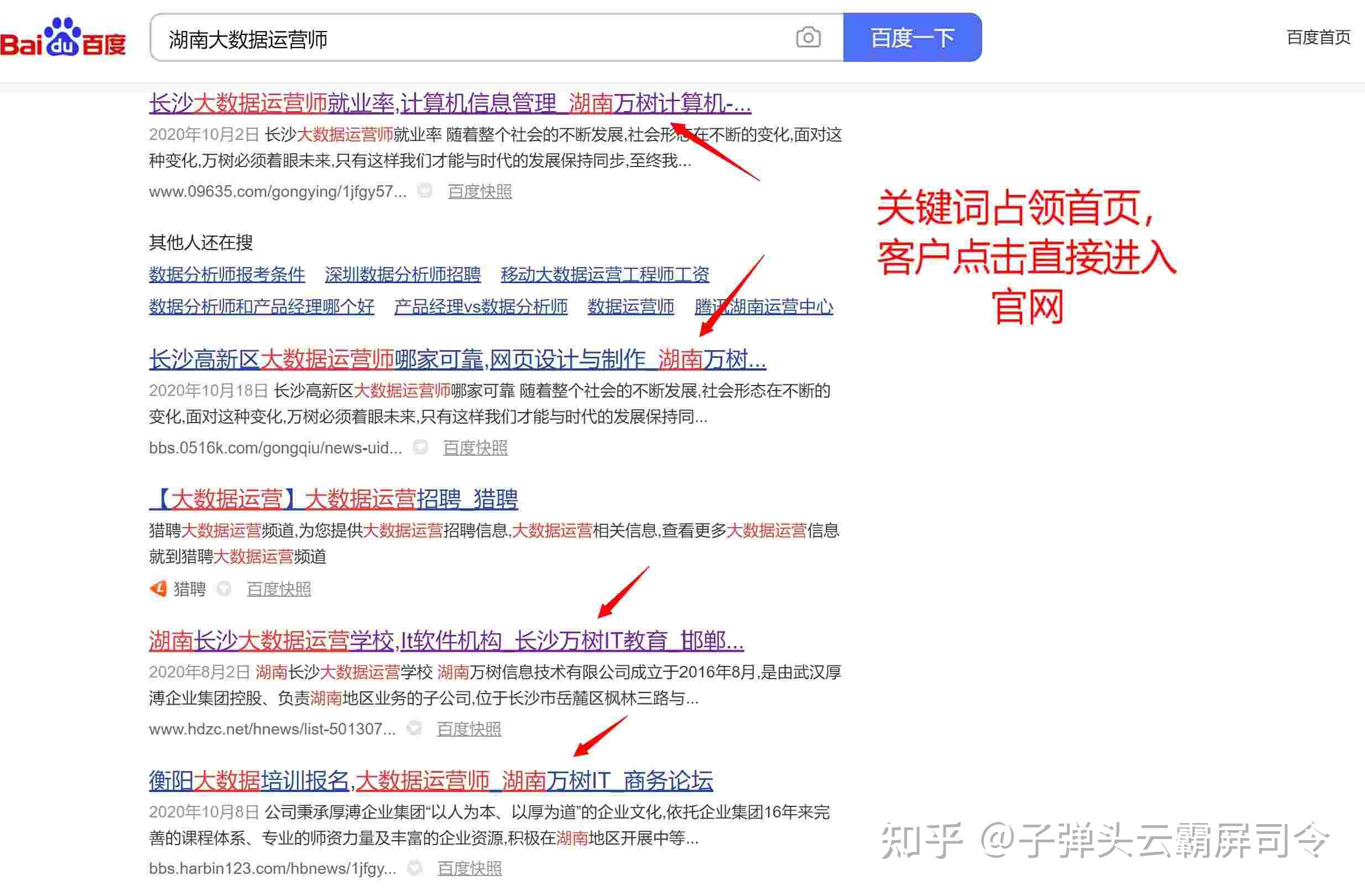Click related search 数据分析师报考条件
This screenshot has width=1365, height=896.
pos(227,275)
